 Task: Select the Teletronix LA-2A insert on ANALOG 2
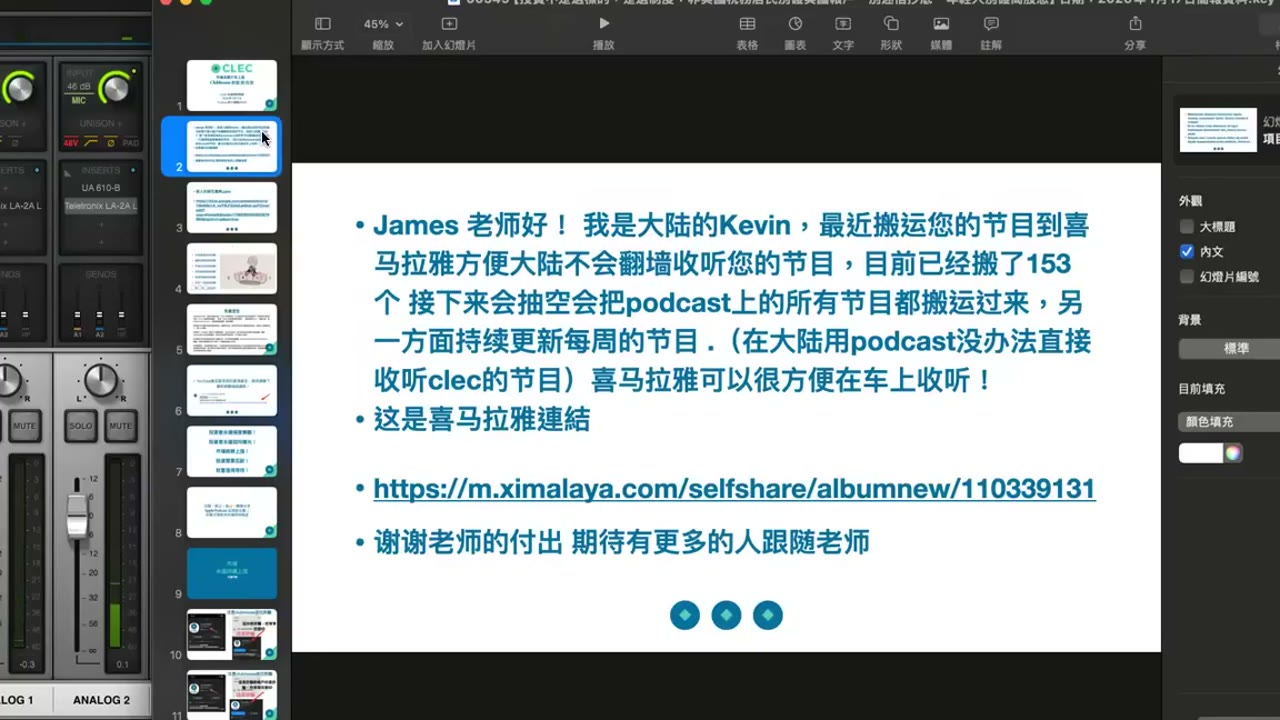coord(101,206)
